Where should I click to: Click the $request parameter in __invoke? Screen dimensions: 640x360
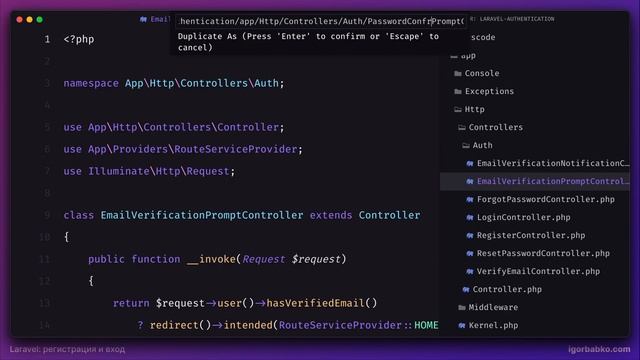(316, 259)
